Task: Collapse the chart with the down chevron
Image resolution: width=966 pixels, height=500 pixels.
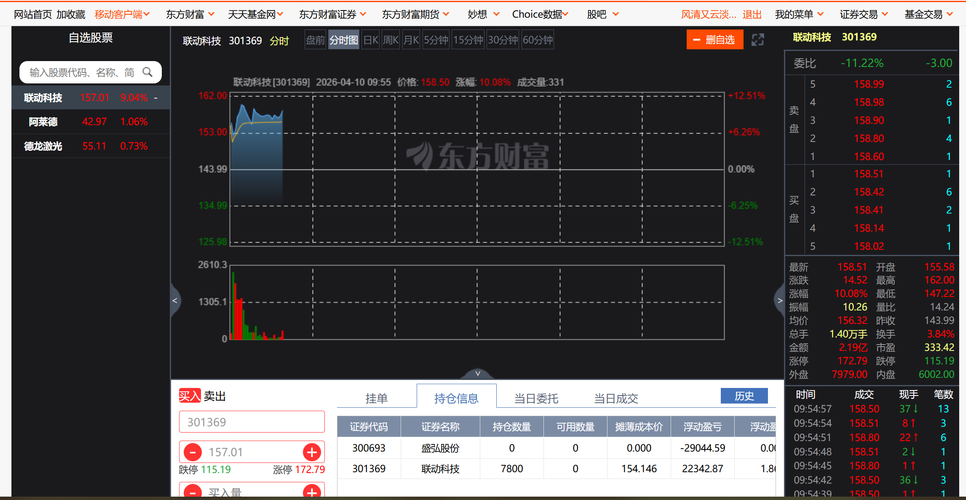Action: click(x=477, y=373)
